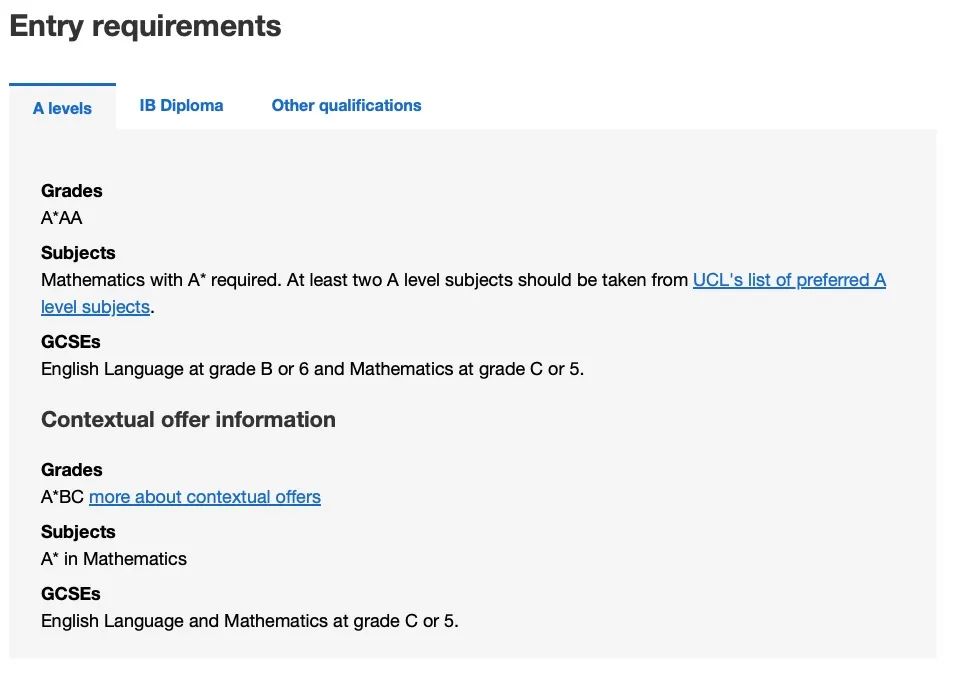Switch to the IB Diploma tab
955x680 pixels.
pos(181,105)
